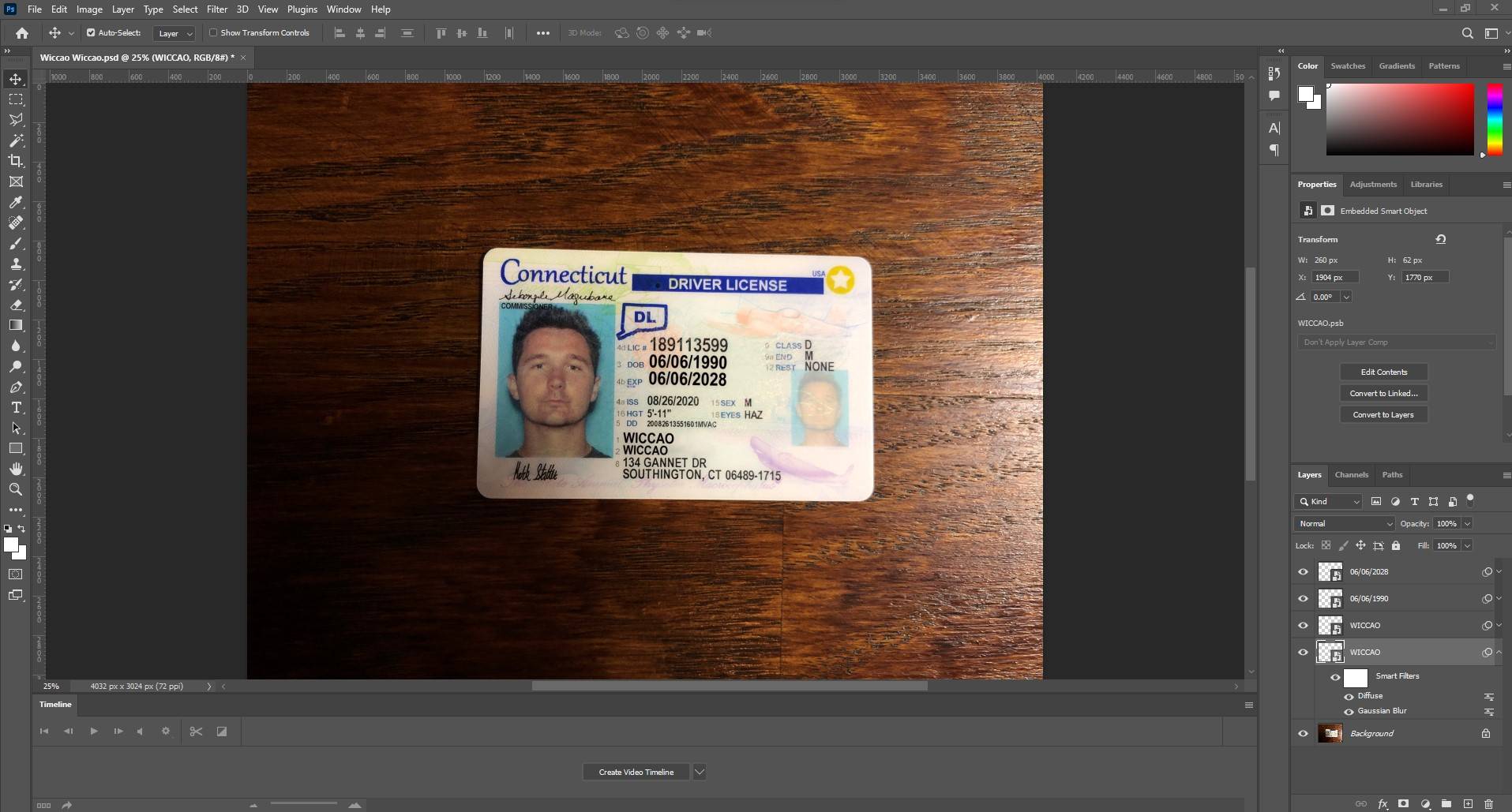This screenshot has width=1512, height=812.
Task: Toggle the Diffuse filter visibility
Action: [x=1349, y=697]
